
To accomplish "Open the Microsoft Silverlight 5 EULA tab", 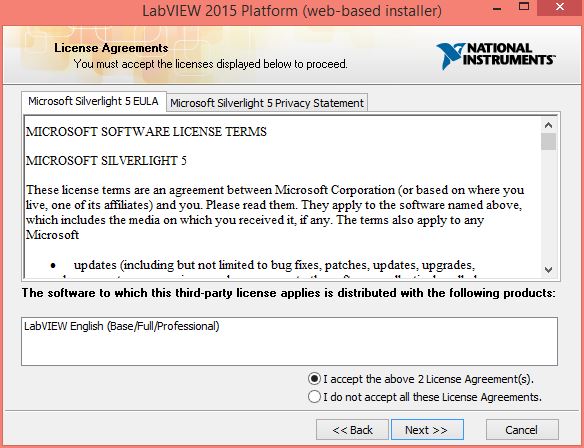I will pos(93,101).
